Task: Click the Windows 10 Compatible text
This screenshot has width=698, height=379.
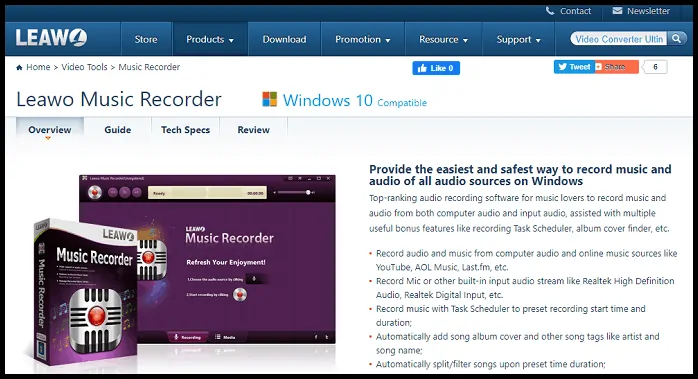Action: (355, 101)
